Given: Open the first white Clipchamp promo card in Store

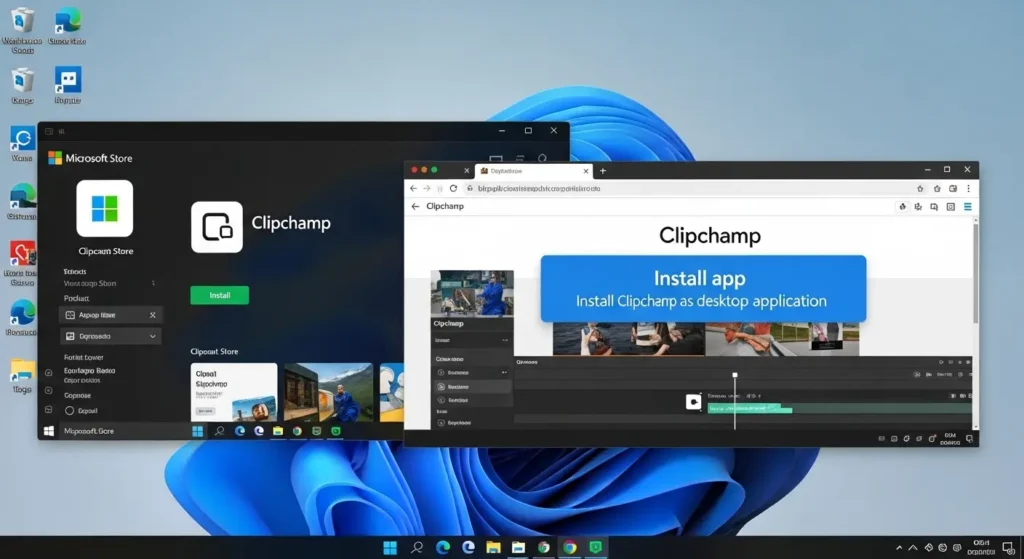Looking at the screenshot, I should pyautogui.click(x=234, y=392).
